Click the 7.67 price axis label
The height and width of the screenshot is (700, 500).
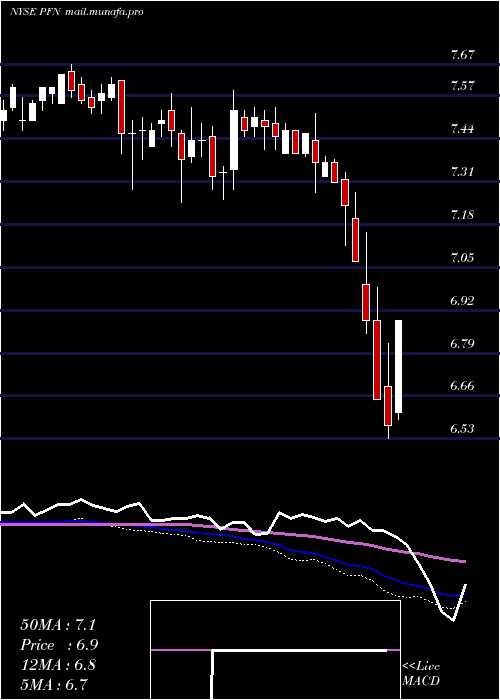tap(462, 56)
